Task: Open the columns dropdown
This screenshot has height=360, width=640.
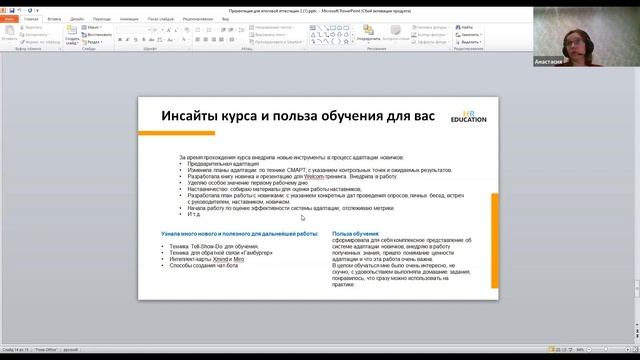Action: (x=232, y=40)
